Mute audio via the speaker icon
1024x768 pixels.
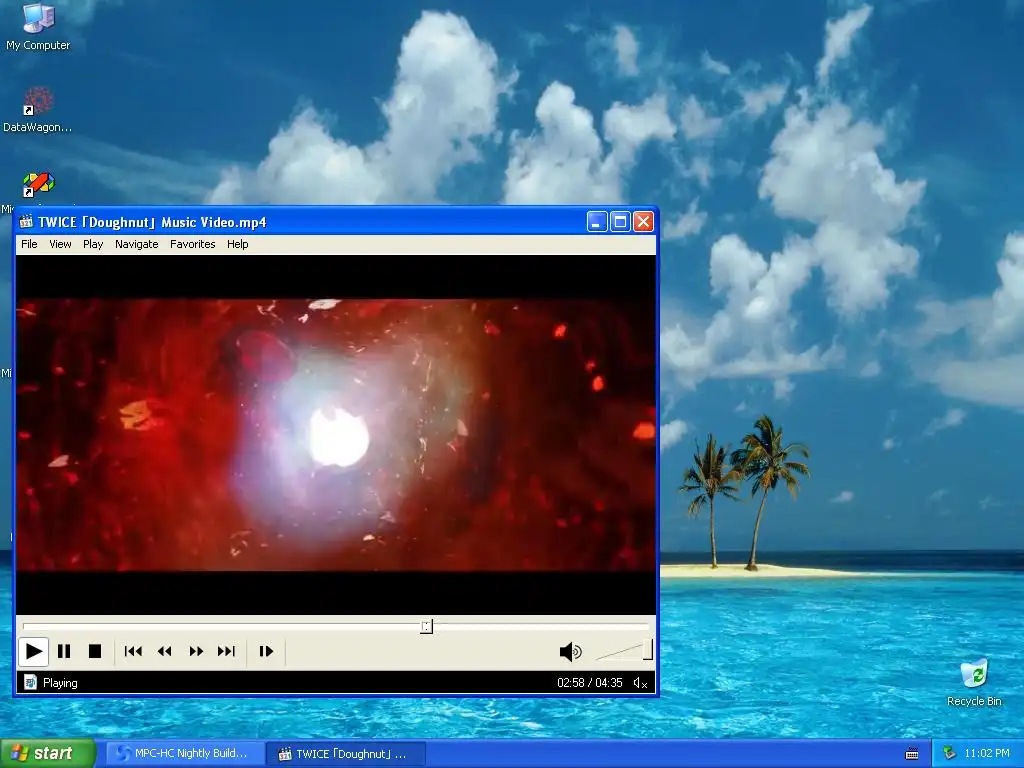(x=570, y=651)
